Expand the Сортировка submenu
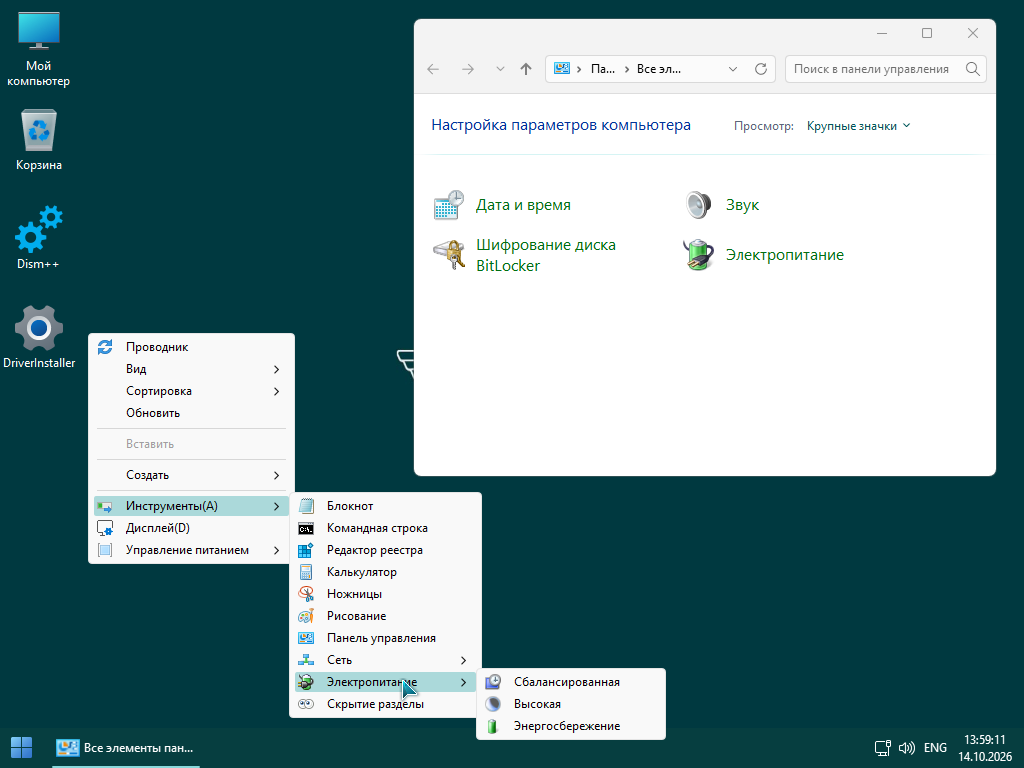The image size is (1024, 768). click(x=191, y=391)
